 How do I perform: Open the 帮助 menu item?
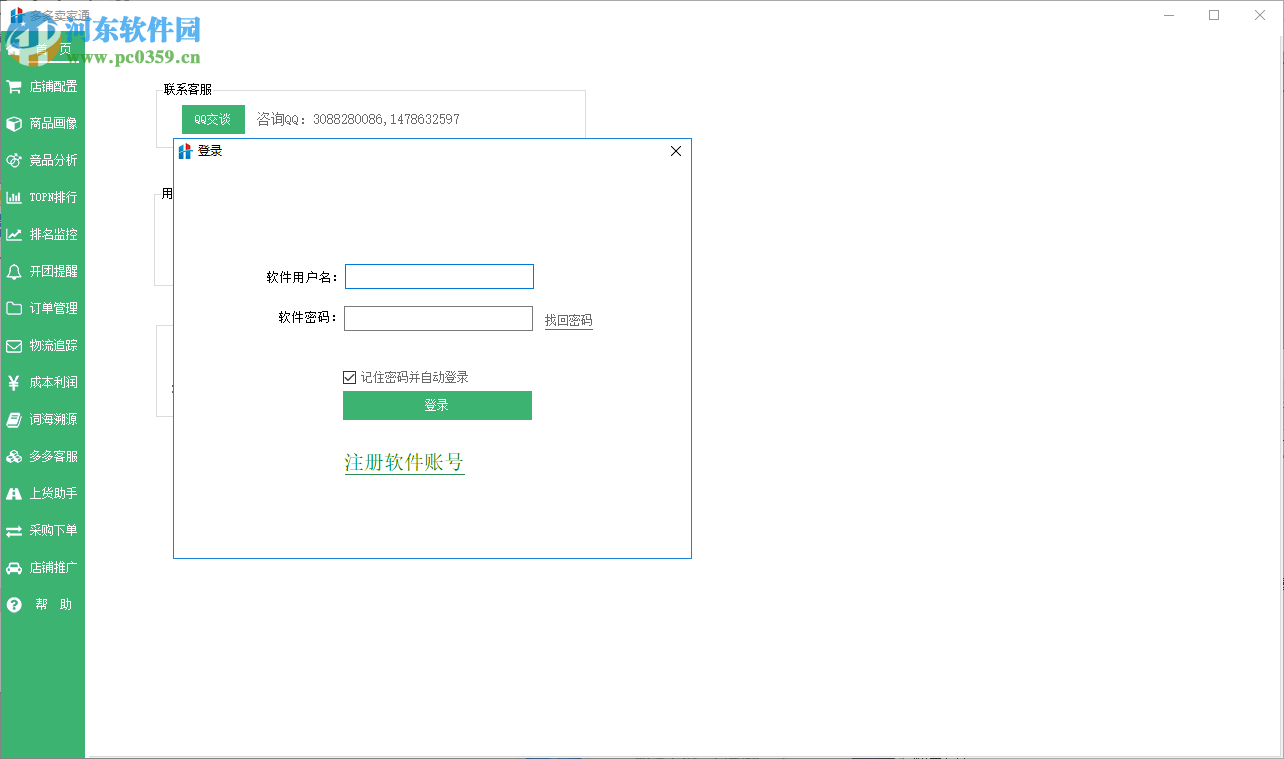coord(42,604)
